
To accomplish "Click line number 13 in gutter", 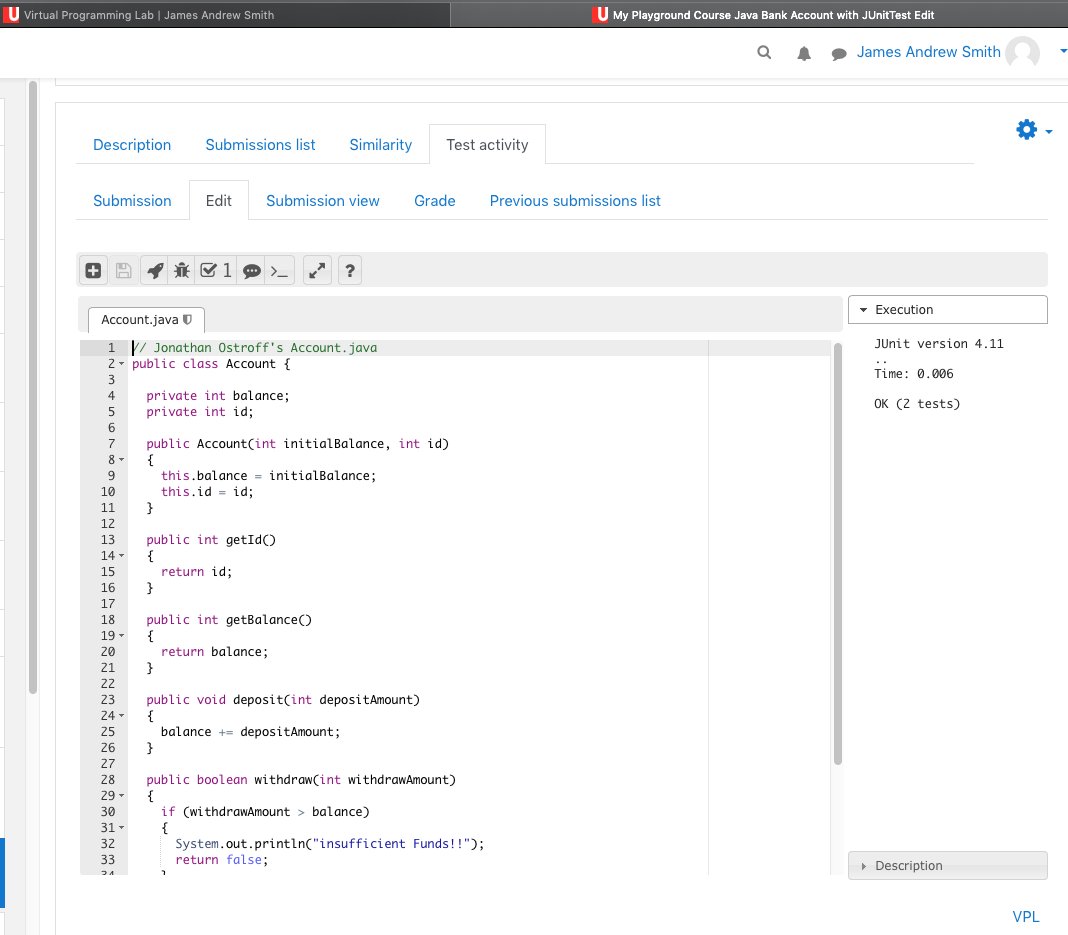I will pyautogui.click(x=108, y=539).
